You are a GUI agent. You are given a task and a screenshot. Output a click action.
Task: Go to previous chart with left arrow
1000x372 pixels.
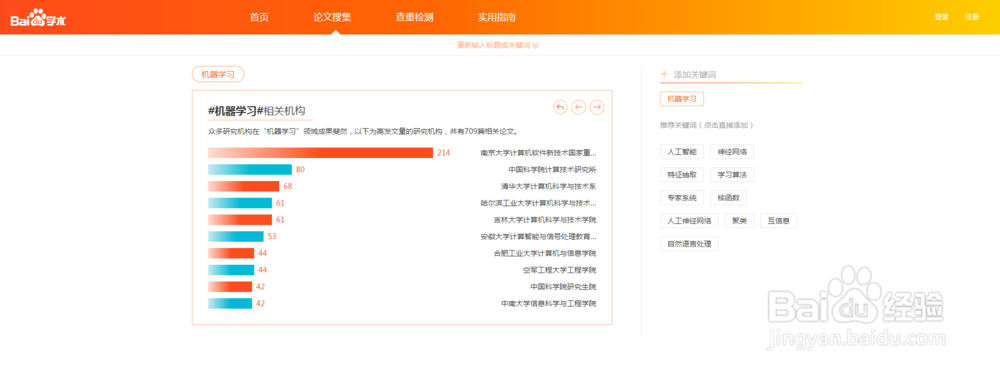[578, 107]
